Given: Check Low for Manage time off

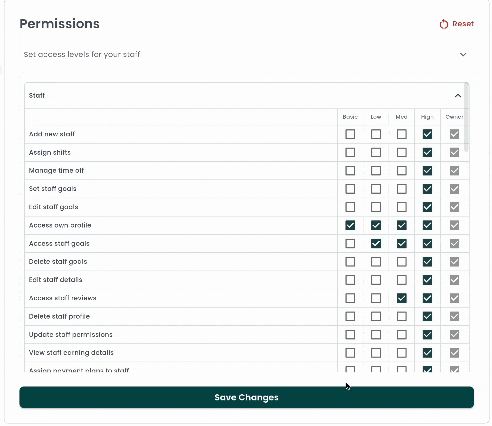Looking at the screenshot, I should click(x=376, y=171).
